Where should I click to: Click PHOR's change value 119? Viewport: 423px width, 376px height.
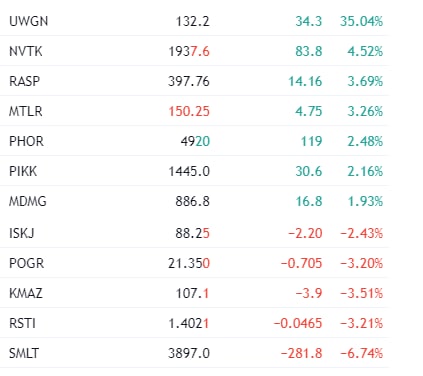[x=312, y=142]
